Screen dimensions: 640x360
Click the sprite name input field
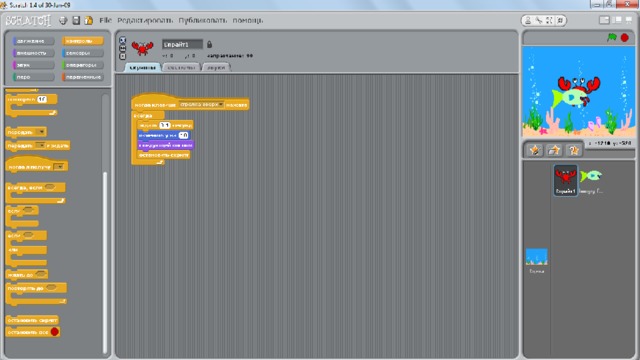click(x=182, y=44)
